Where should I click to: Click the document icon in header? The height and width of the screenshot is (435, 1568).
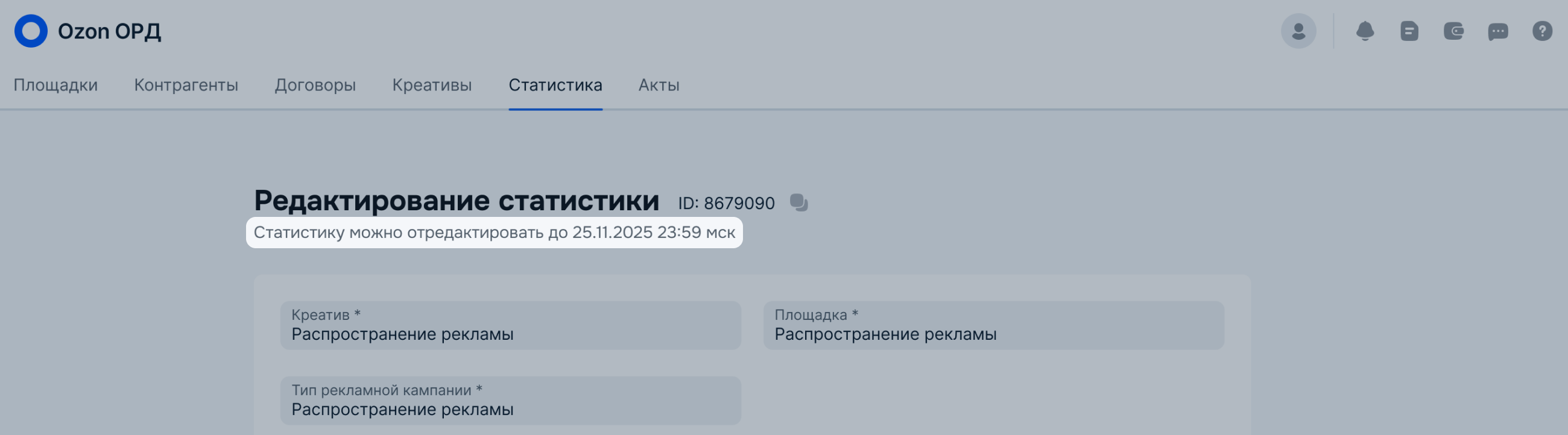pos(1409,31)
